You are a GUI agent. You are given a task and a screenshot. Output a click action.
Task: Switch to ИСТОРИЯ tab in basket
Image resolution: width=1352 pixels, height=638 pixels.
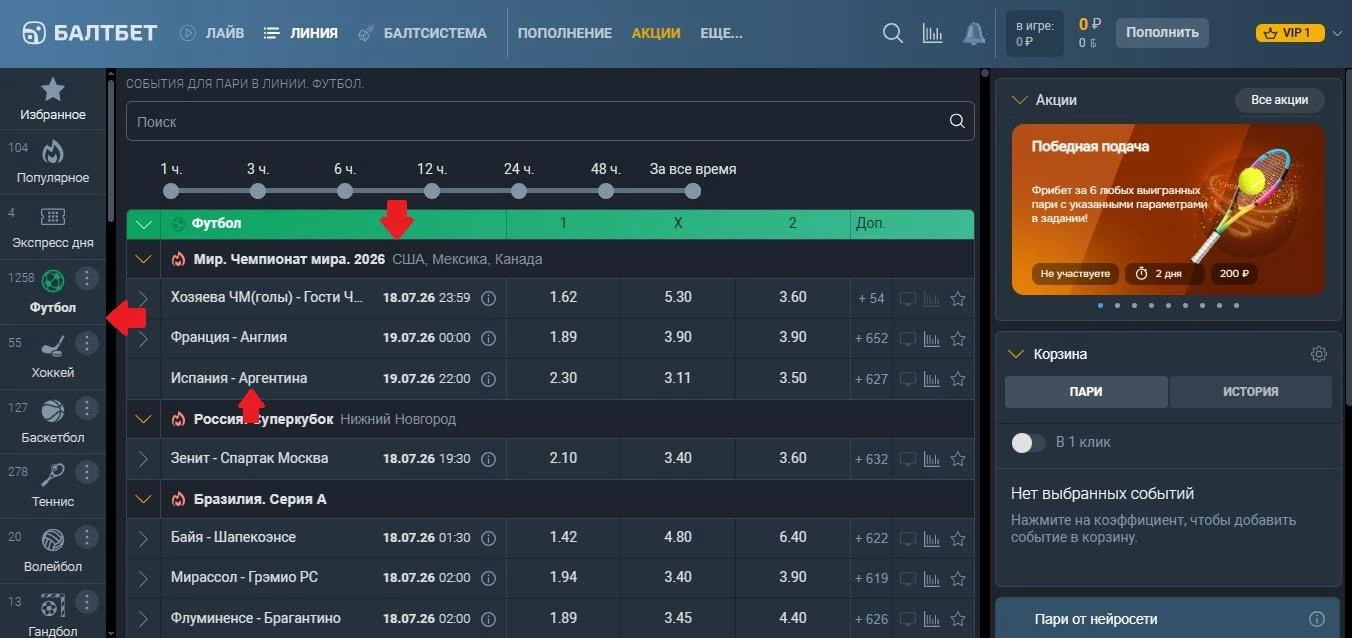(x=1250, y=392)
